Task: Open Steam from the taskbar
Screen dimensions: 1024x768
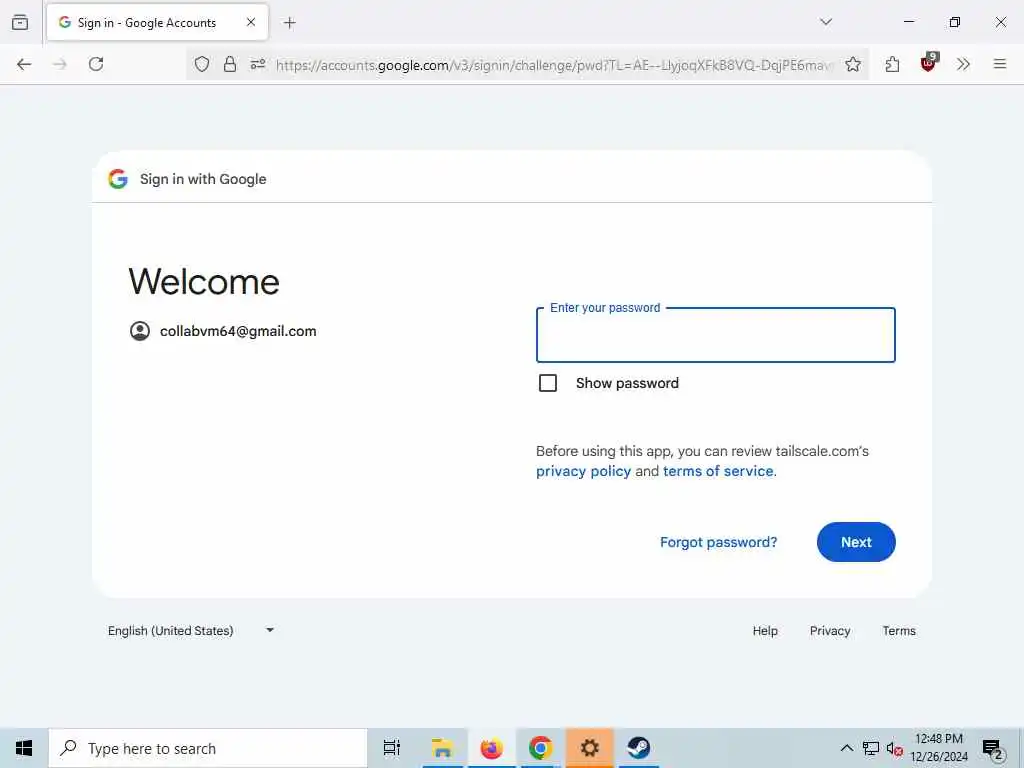Action: [639, 748]
